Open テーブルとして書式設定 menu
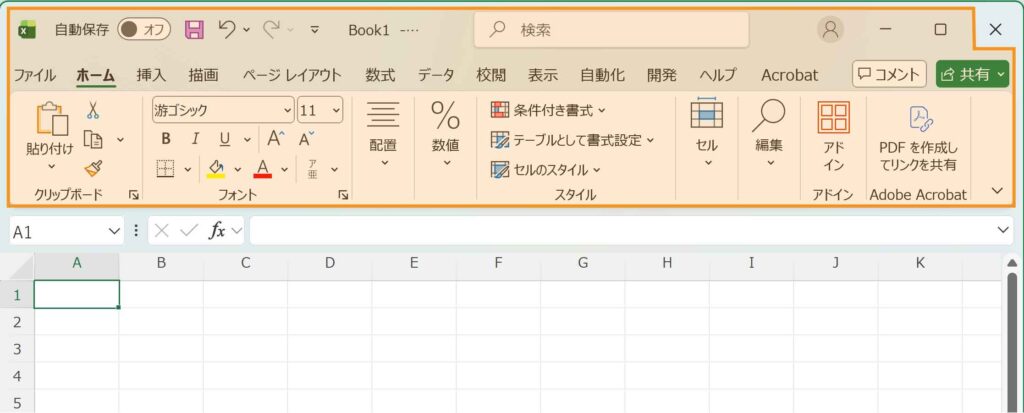Screen dimensions: 1024x413 click(x=572, y=140)
